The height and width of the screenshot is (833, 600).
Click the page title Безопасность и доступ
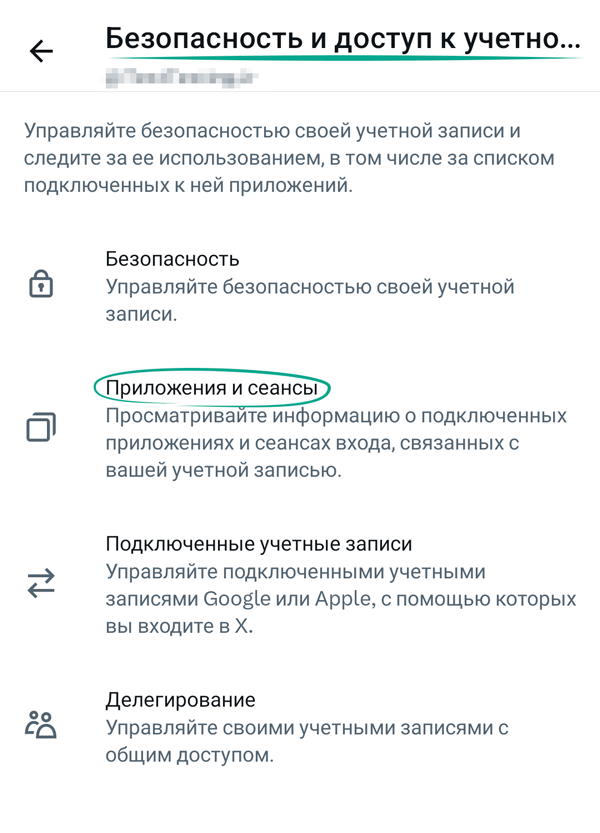coord(341,40)
